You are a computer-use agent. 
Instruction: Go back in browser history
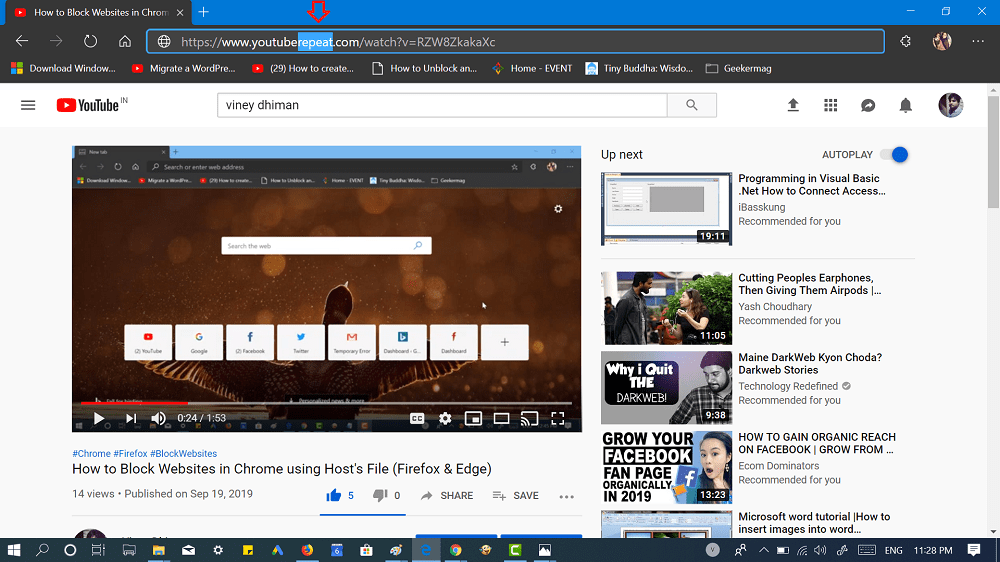point(22,41)
